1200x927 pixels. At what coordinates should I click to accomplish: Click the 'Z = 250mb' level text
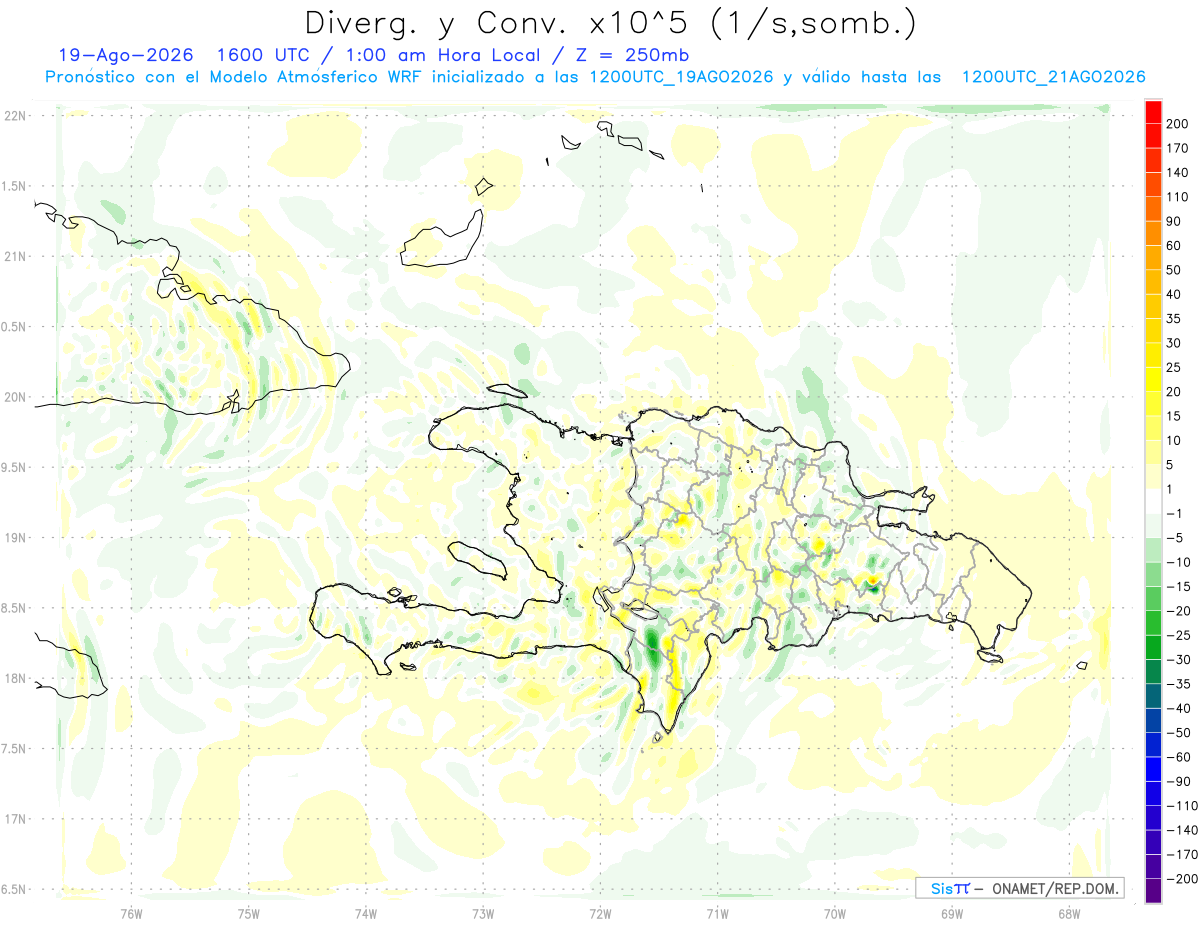pyautogui.click(x=633, y=56)
